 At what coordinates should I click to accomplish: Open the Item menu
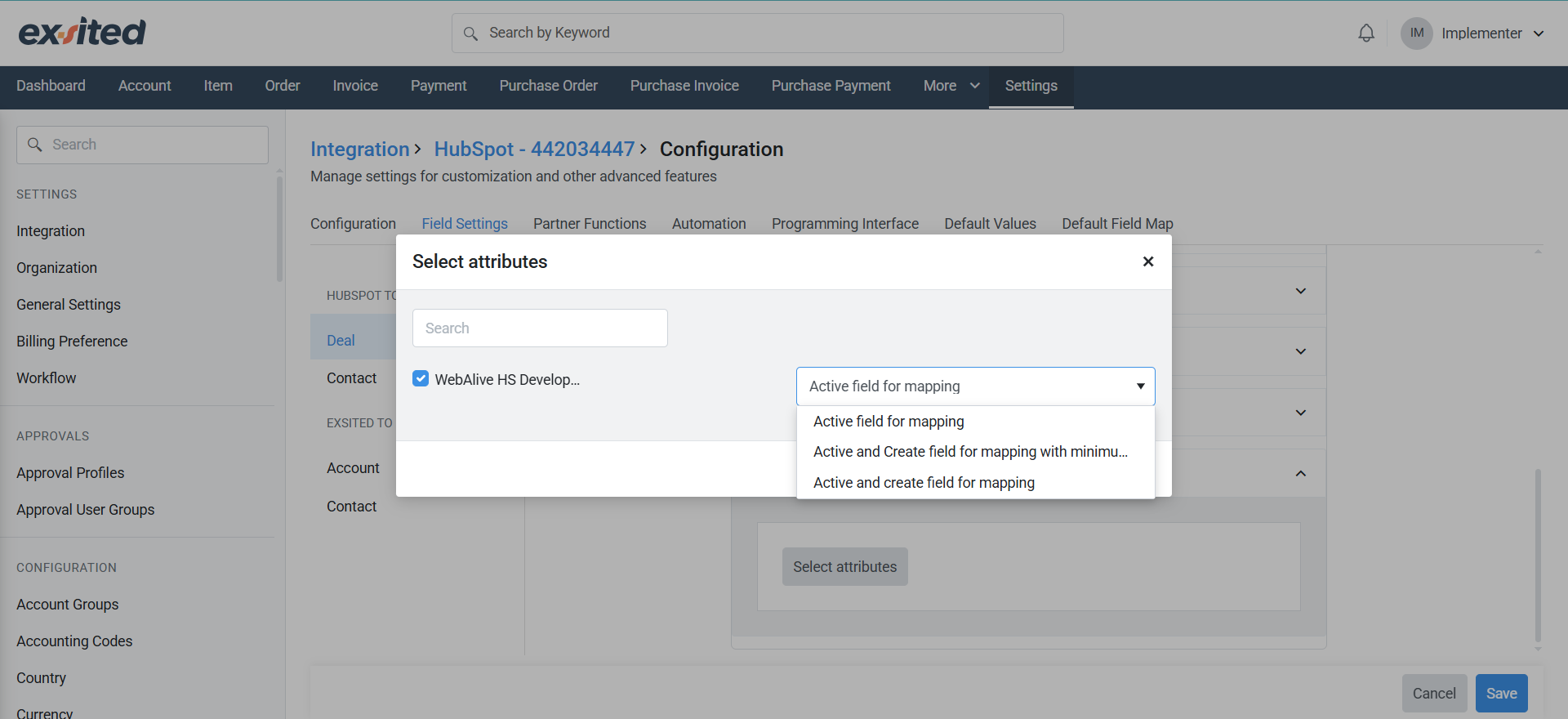(218, 86)
